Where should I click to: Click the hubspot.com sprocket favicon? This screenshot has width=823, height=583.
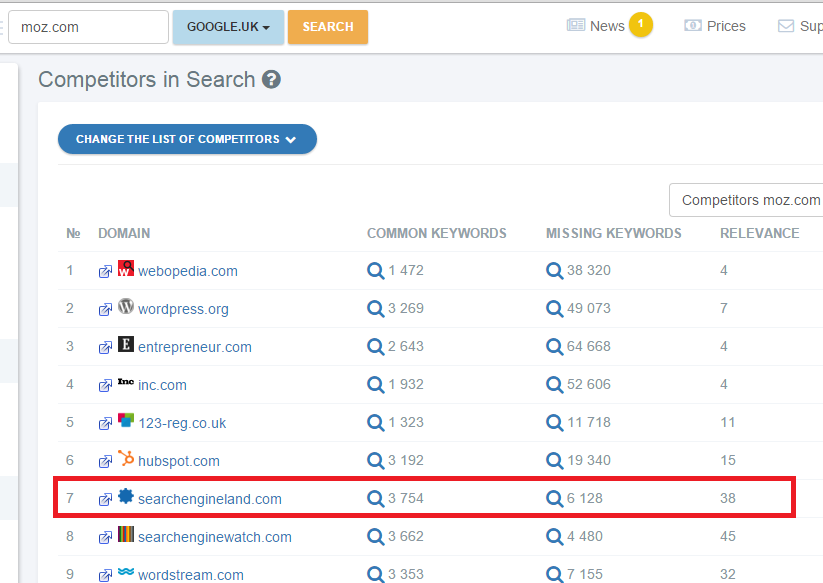click(126, 458)
